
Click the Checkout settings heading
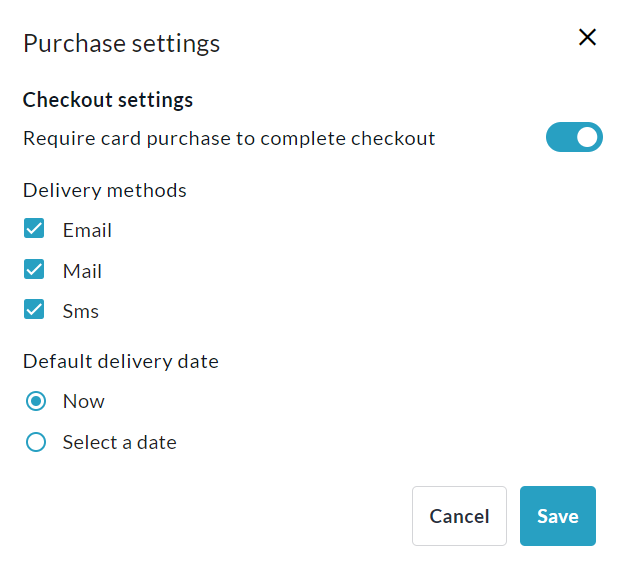108,100
